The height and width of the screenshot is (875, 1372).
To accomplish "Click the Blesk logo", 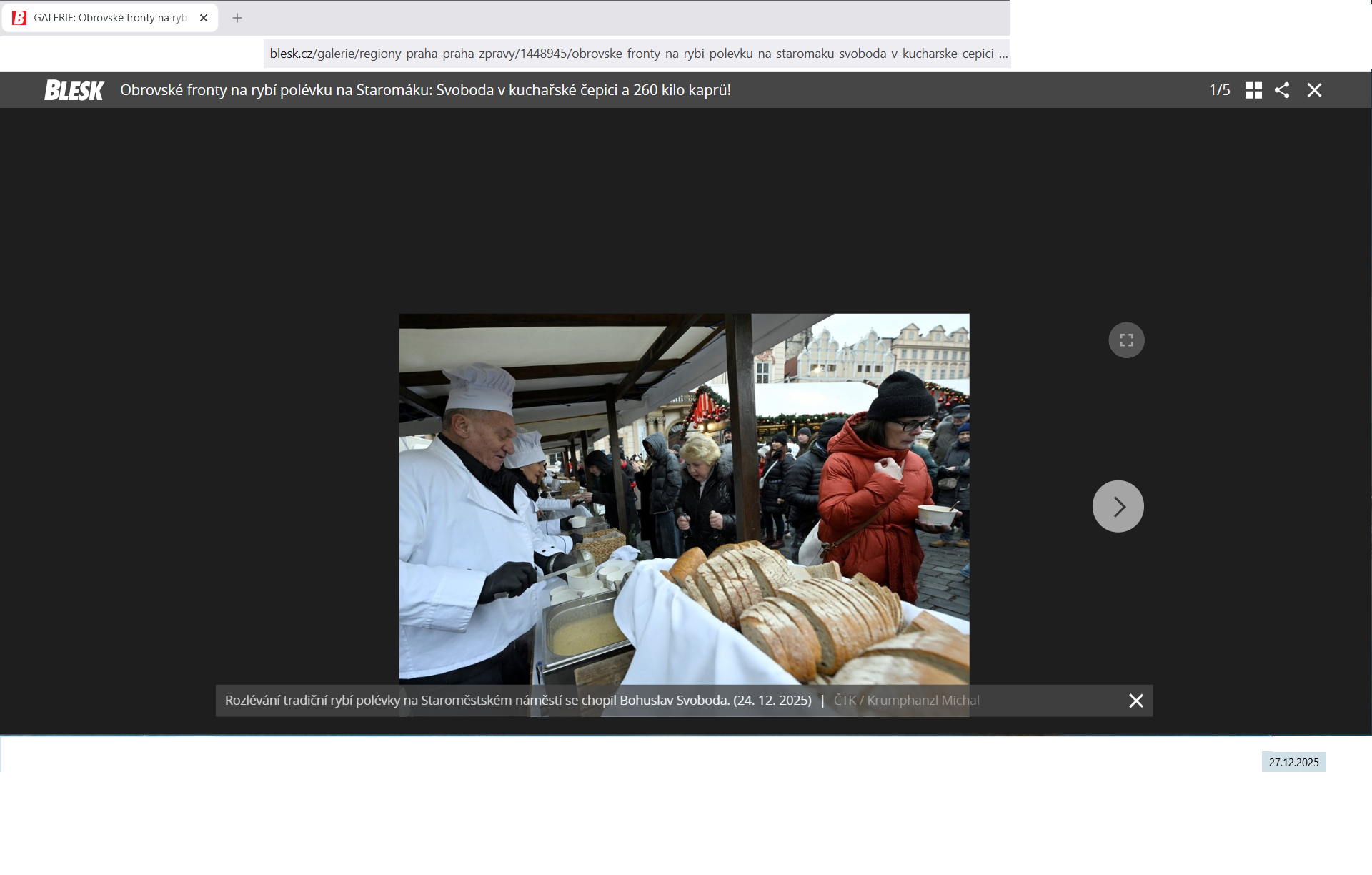I will coord(74,90).
